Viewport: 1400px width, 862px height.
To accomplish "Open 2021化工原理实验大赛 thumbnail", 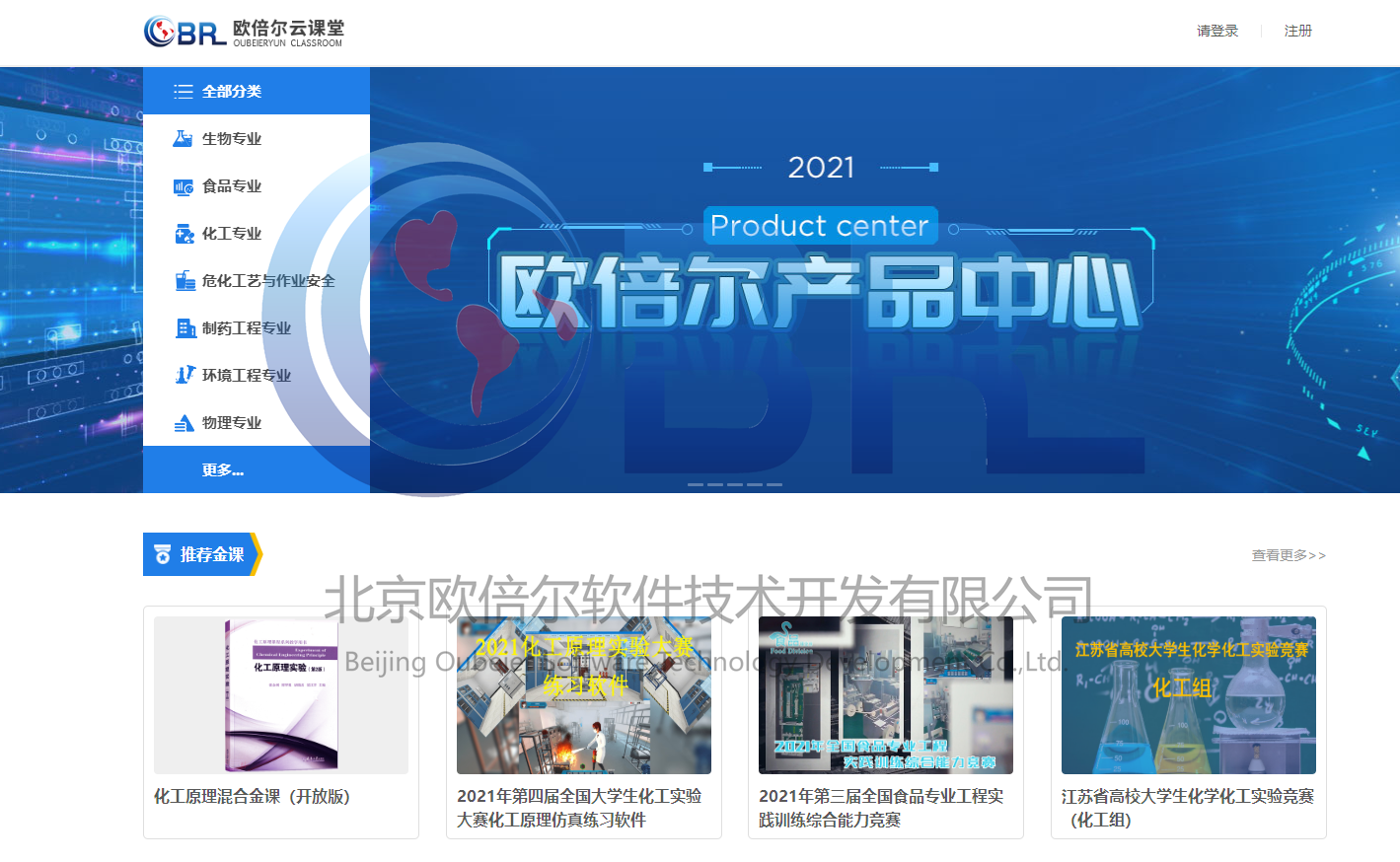I will (x=584, y=695).
